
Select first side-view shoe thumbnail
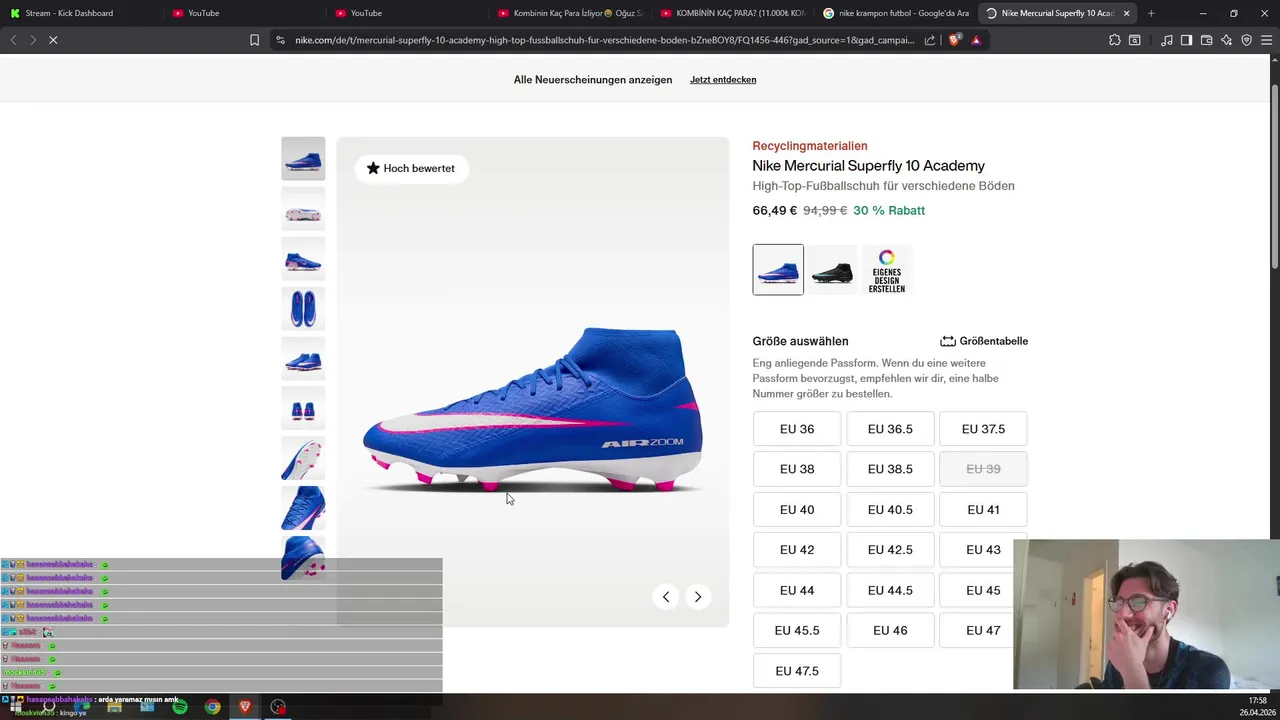point(303,158)
